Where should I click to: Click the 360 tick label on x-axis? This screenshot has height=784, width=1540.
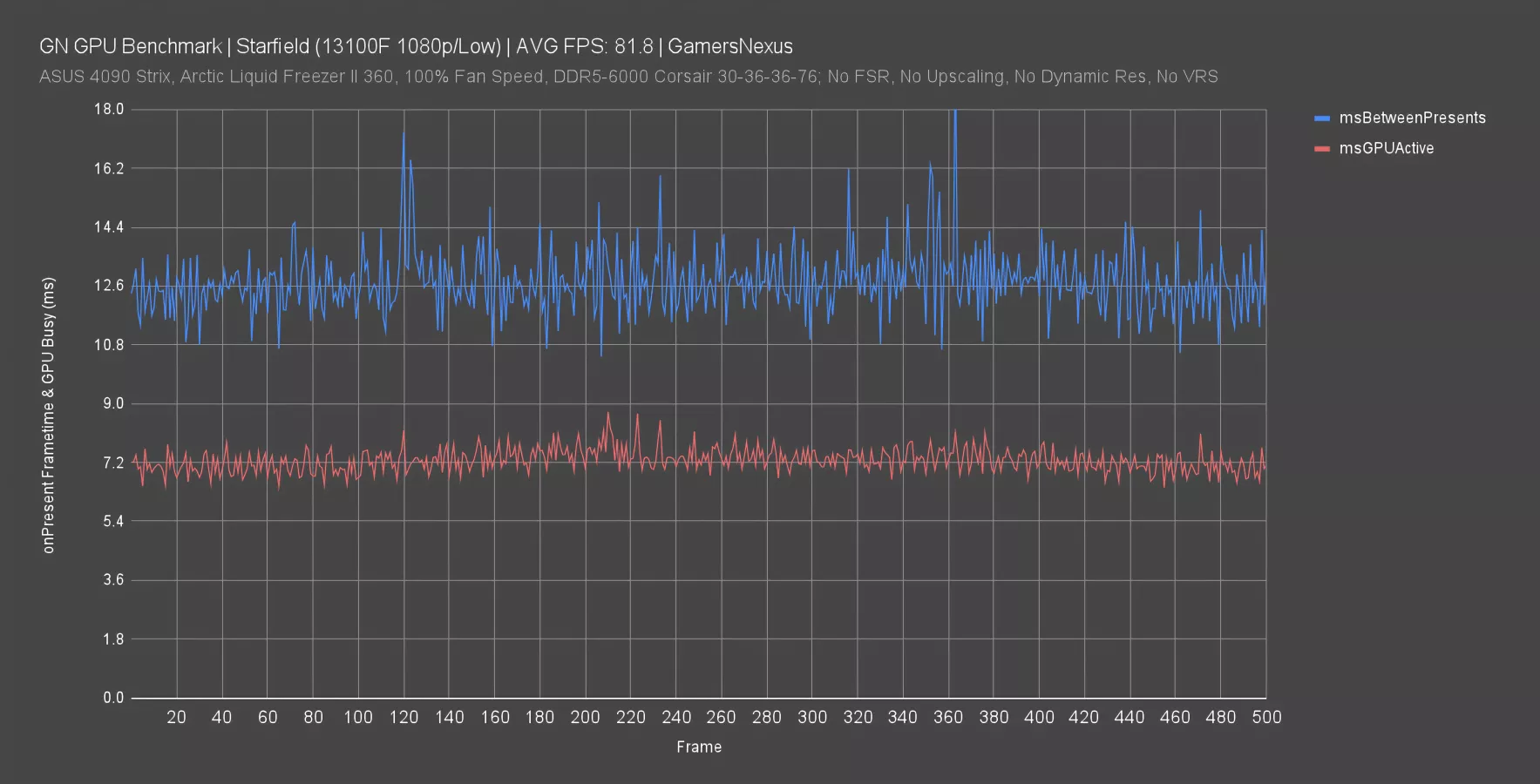click(948, 717)
